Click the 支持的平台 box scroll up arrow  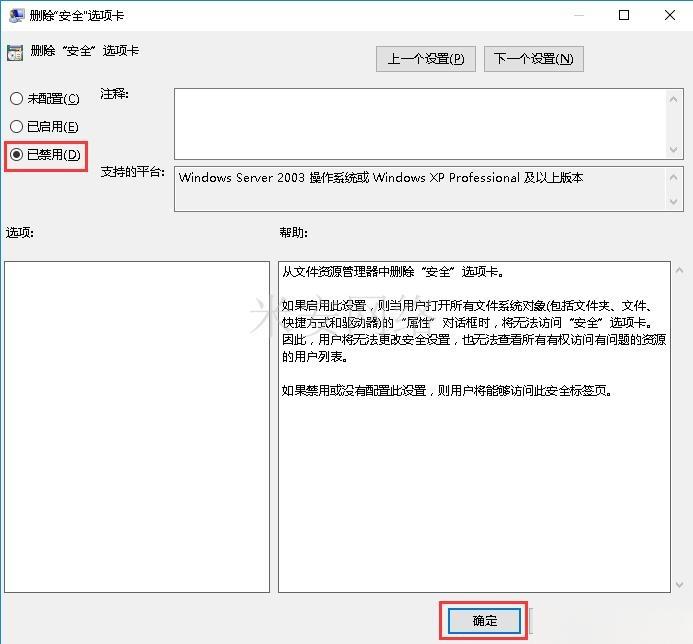(x=673, y=178)
